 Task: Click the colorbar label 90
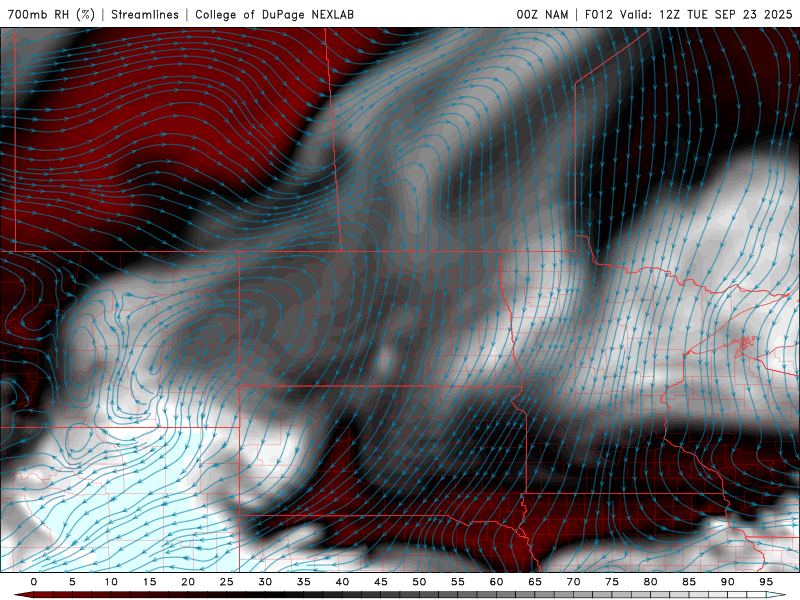[x=727, y=582]
